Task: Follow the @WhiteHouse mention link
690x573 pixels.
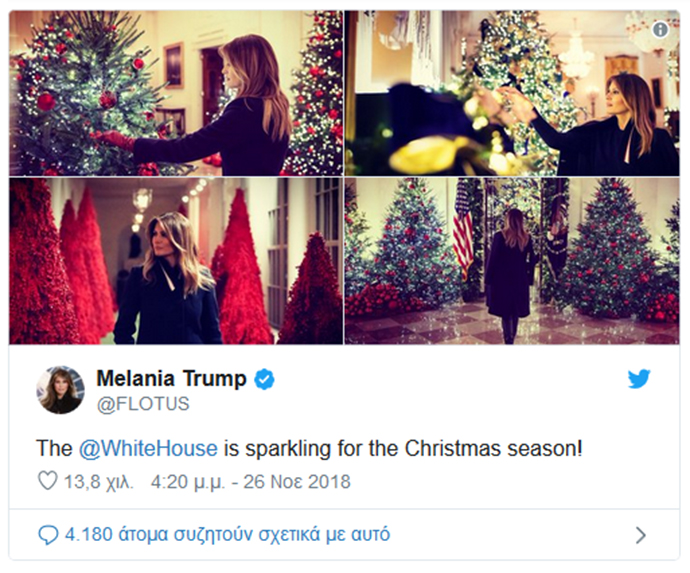Action: 148,449
